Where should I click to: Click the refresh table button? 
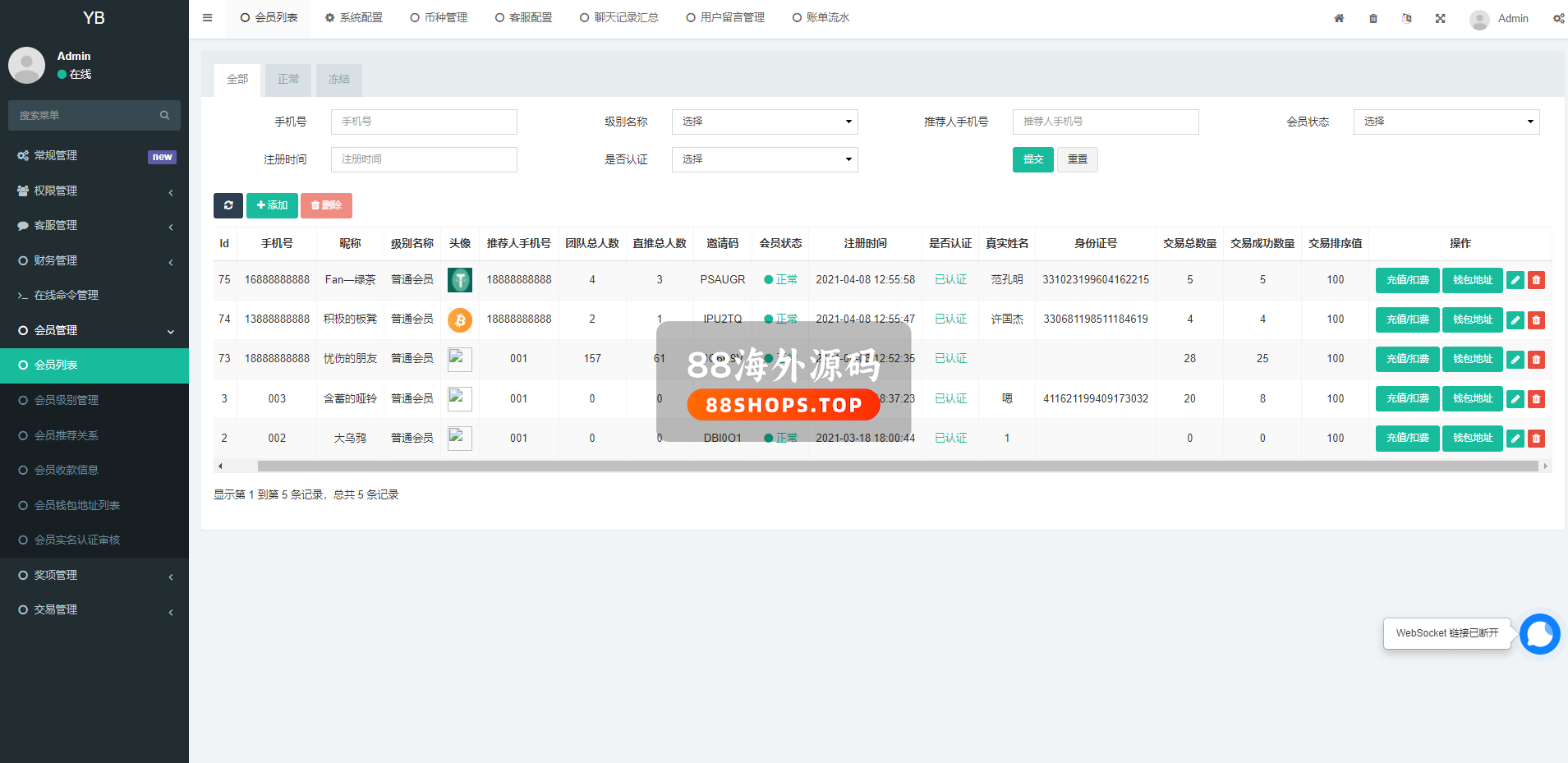228,205
